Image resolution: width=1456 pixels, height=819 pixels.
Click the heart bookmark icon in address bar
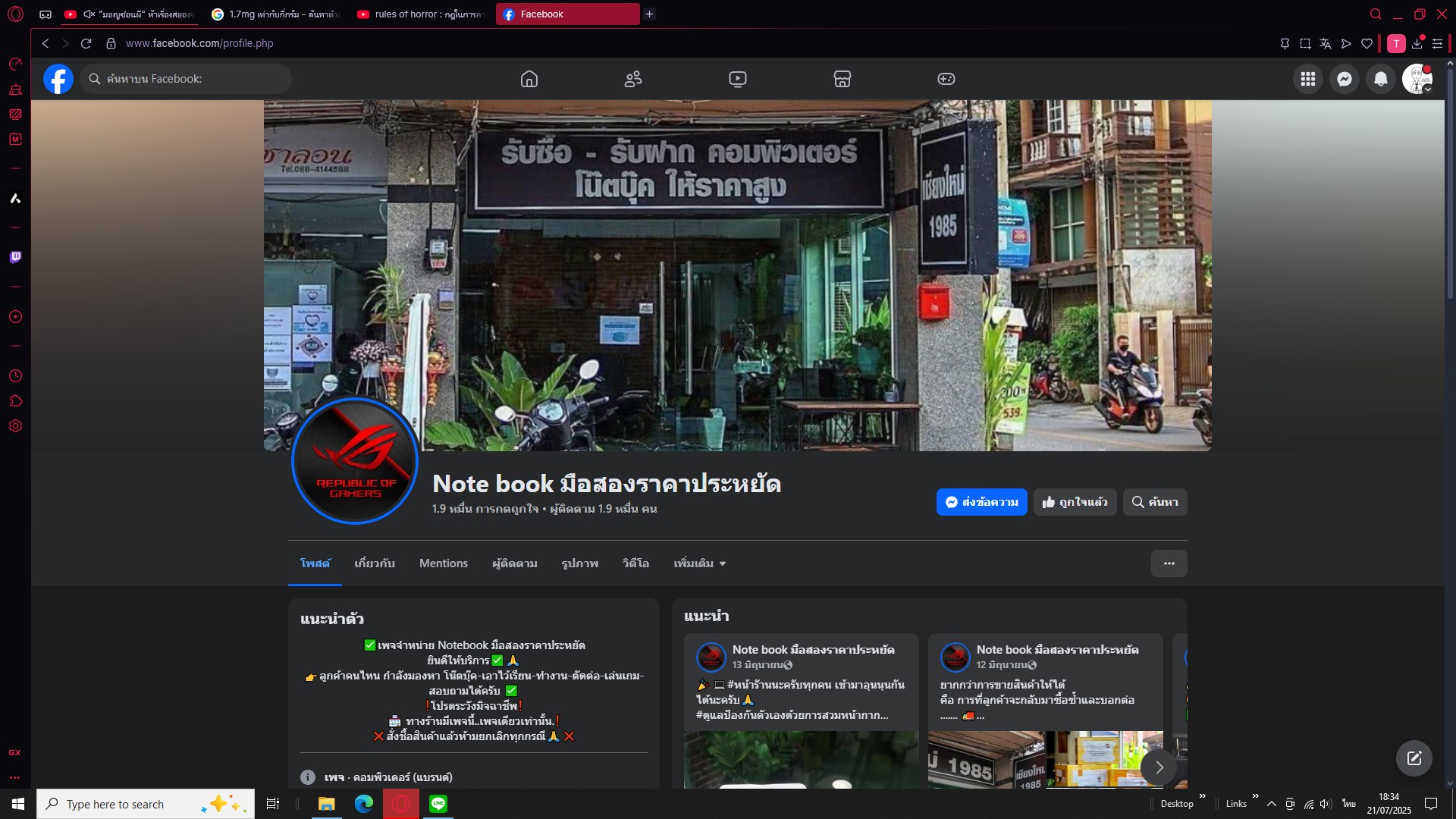[1367, 43]
